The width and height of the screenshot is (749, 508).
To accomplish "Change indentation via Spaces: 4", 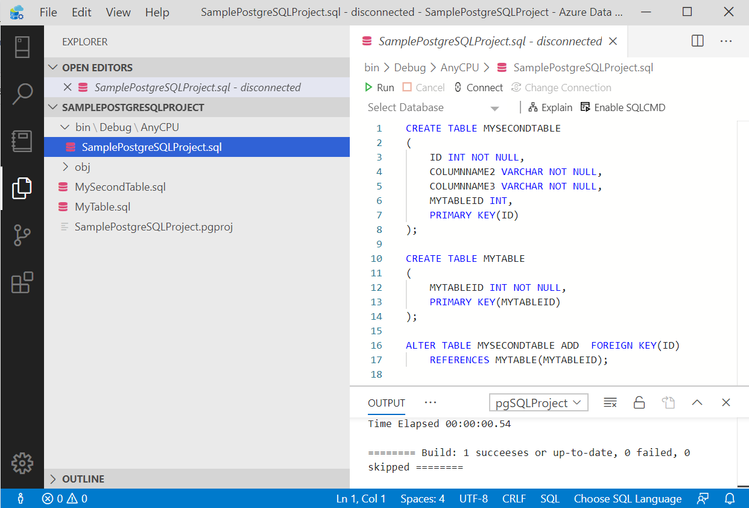I will [422, 498].
